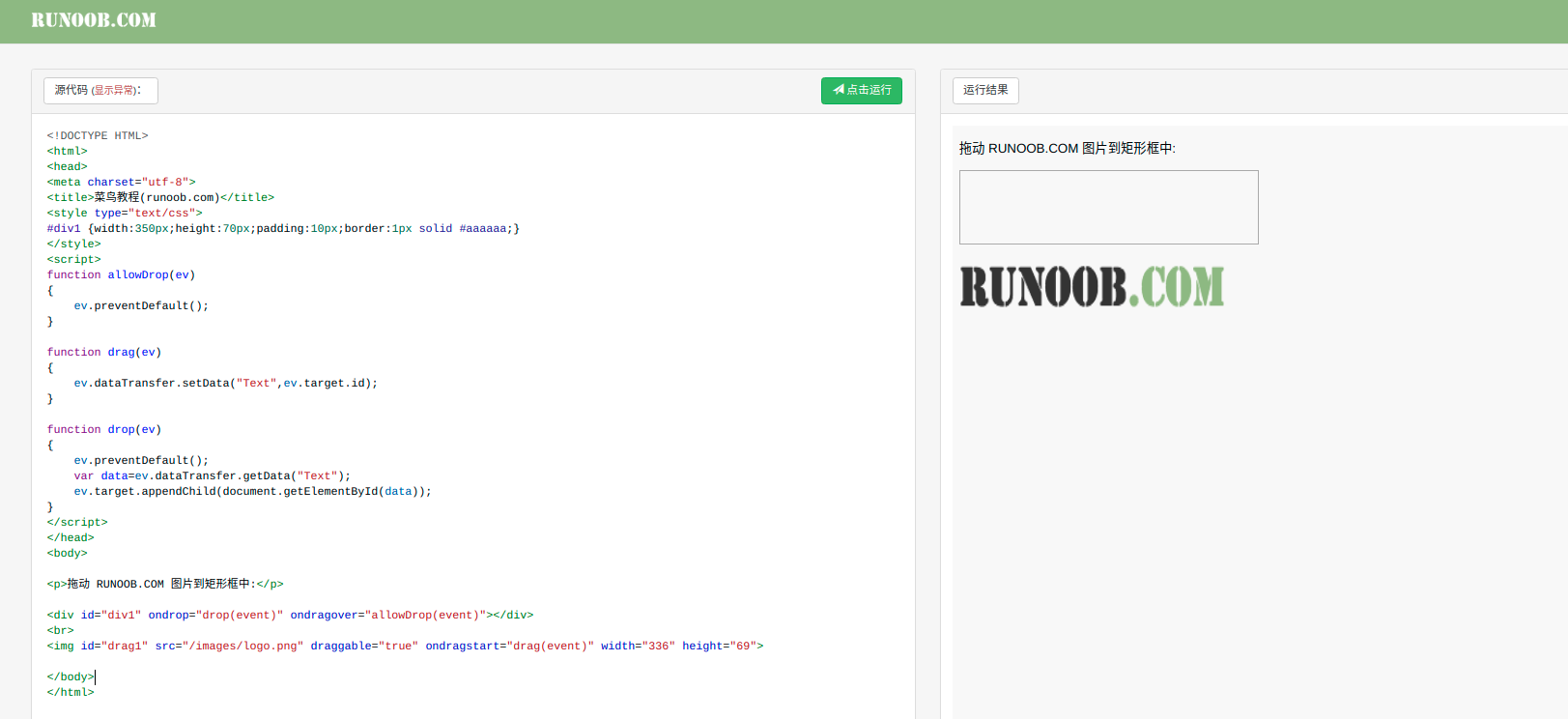The width and height of the screenshot is (1568, 719).
Task: Click the RUNOOB.COM header logo
Action: coord(94,20)
